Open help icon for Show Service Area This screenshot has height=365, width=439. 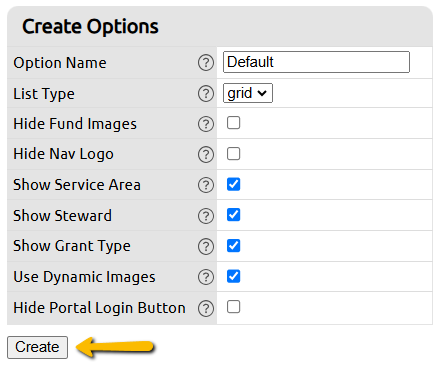point(206,185)
